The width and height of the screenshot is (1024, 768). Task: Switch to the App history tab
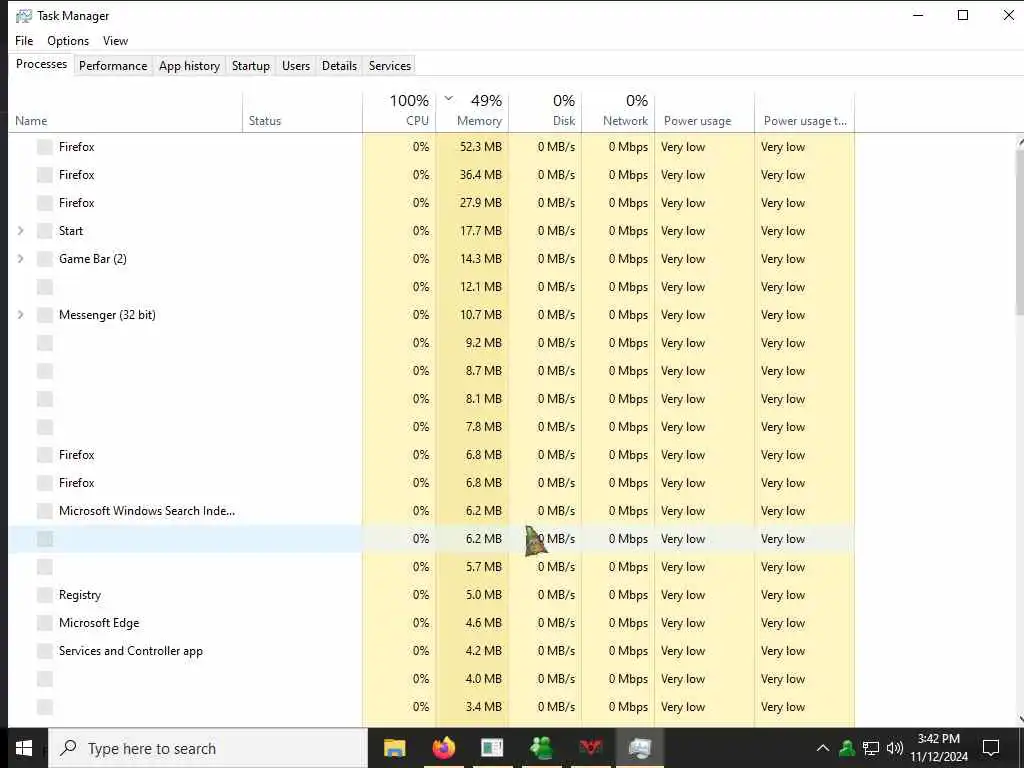(189, 66)
